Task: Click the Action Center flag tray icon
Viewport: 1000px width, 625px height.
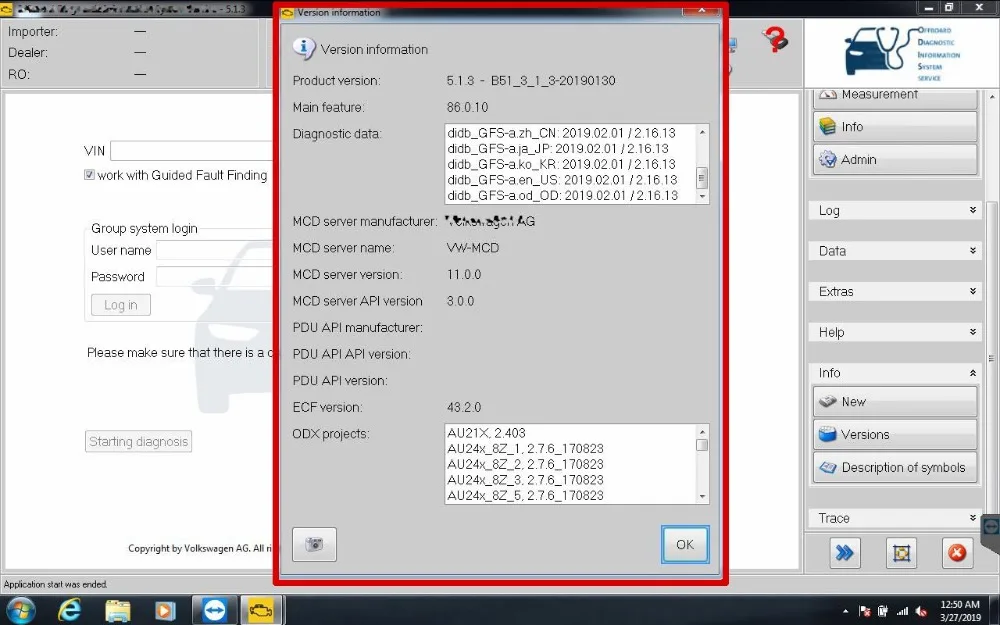Action: [865, 612]
